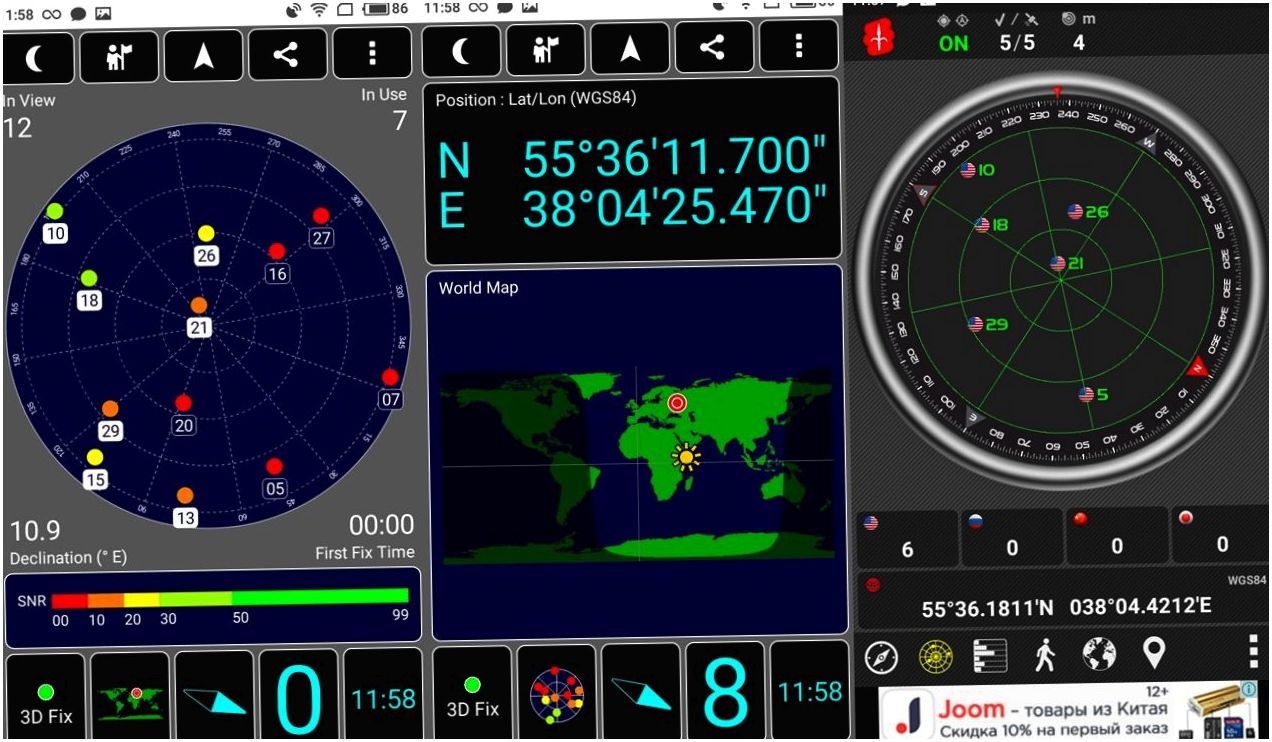Open the world map thumbnail on left bottom bar

pyautogui.click(x=130, y=696)
